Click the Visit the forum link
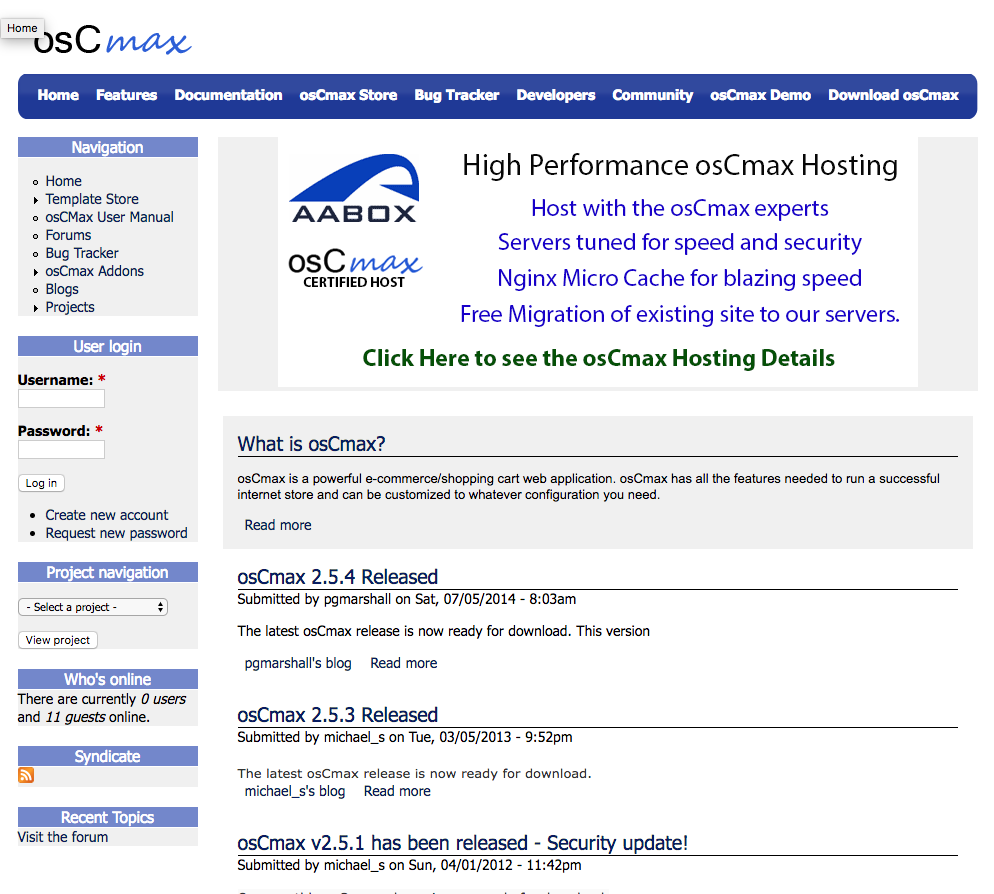This screenshot has height=894, width=994. [x=63, y=837]
